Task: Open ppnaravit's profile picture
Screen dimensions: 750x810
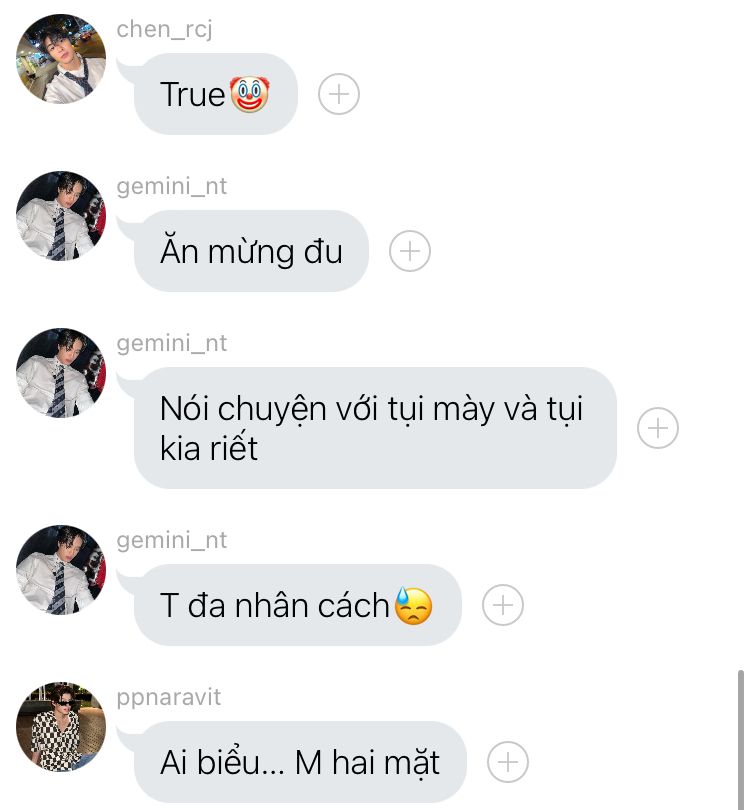Action: [x=61, y=727]
